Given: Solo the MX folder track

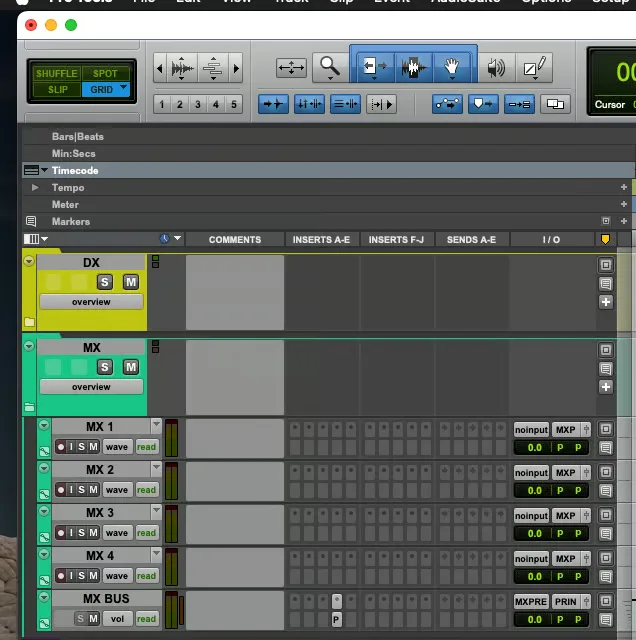Looking at the screenshot, I should click(105, 367).
